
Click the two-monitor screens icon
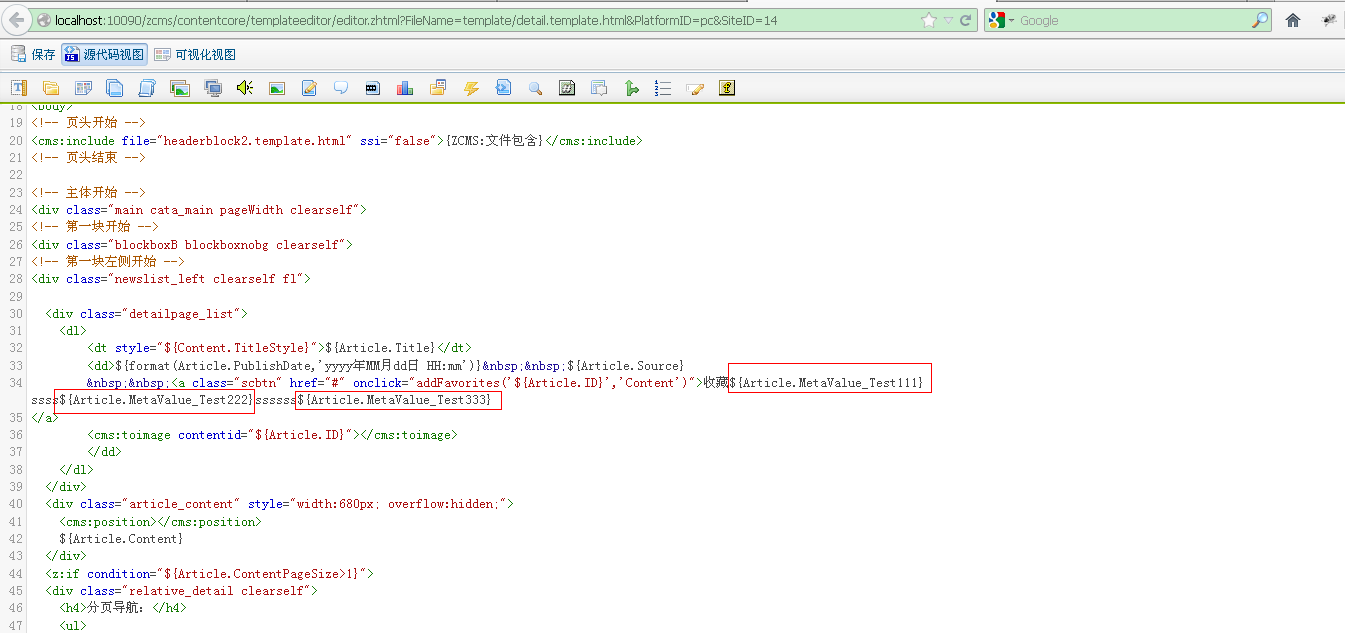(212, 88)
